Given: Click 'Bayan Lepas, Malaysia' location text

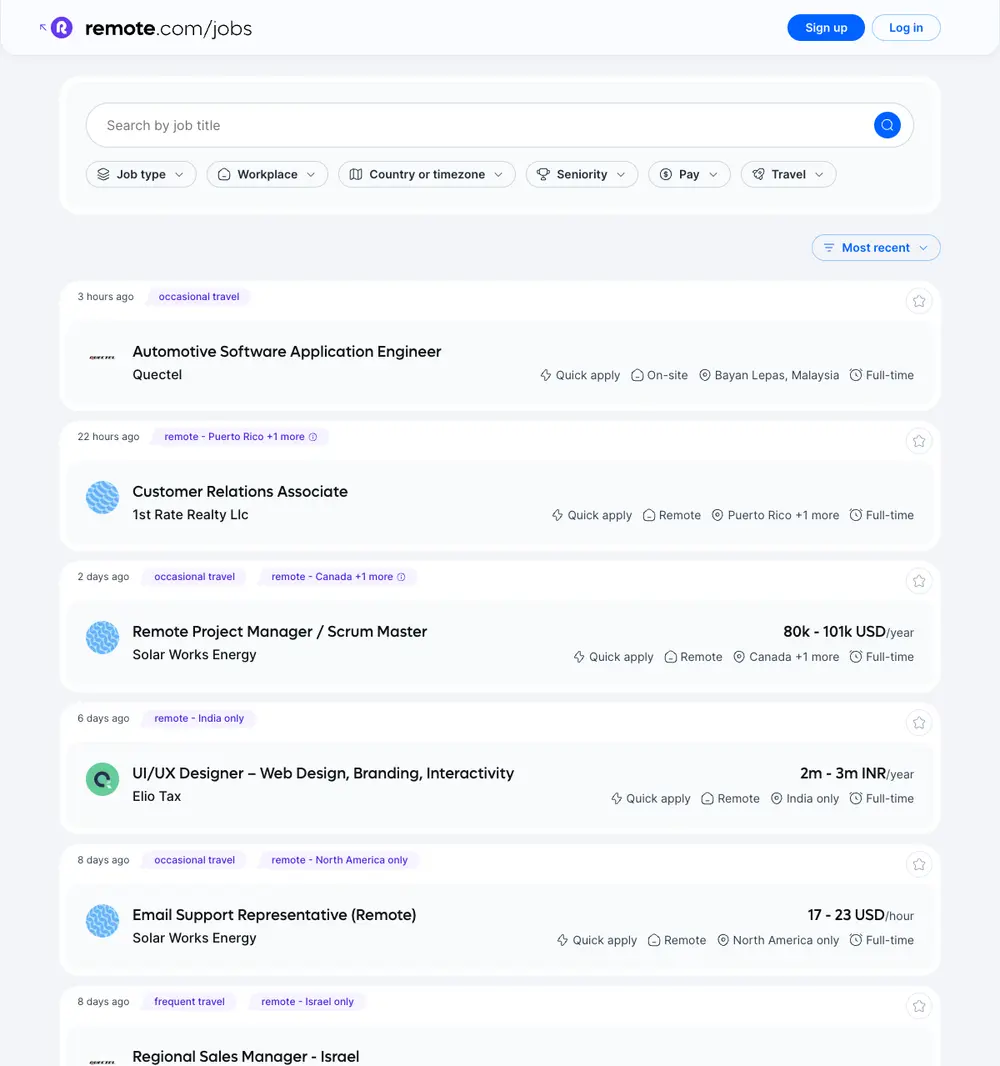Looking at the screenshot, I should [x=776, y=375].
